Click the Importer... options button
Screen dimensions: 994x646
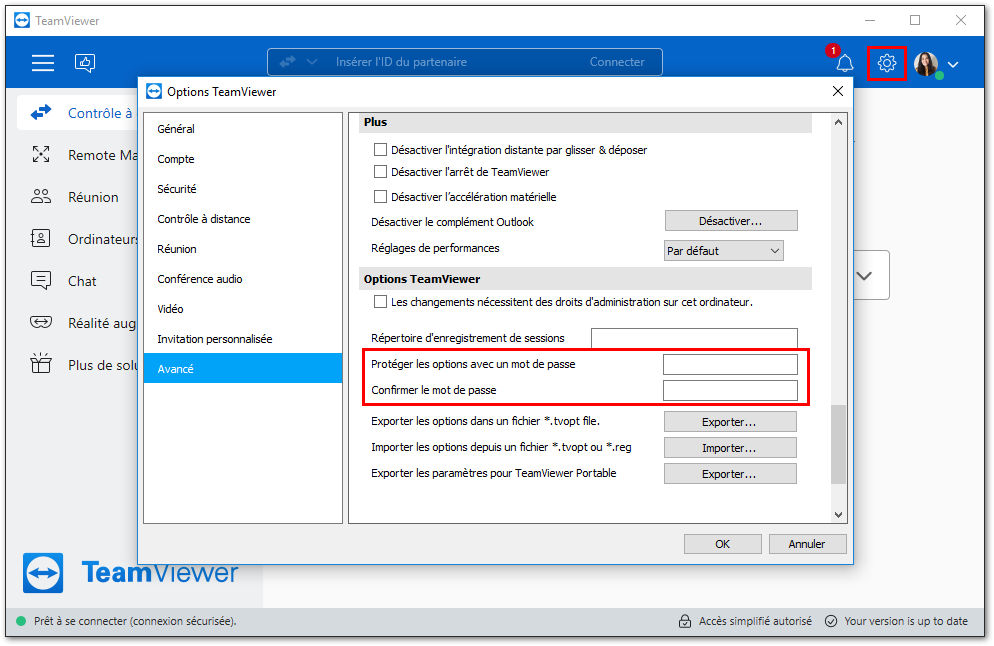[x=730, y=448]
